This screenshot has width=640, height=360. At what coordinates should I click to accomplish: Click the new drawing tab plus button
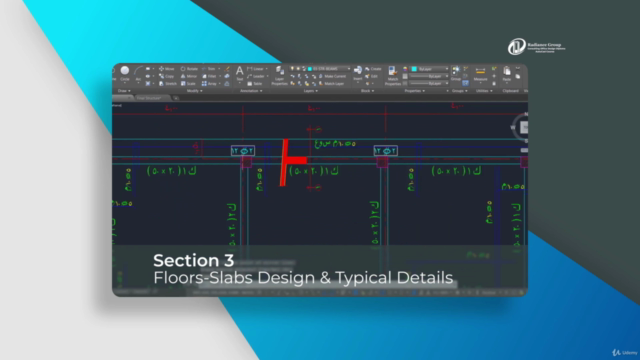pos(176,98)
